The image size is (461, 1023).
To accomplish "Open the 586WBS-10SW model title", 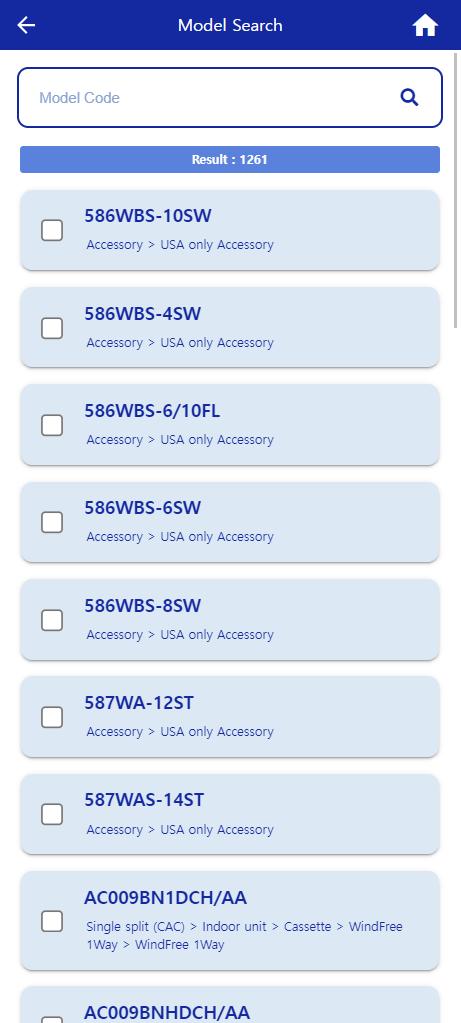I will [x=148, y=216].
